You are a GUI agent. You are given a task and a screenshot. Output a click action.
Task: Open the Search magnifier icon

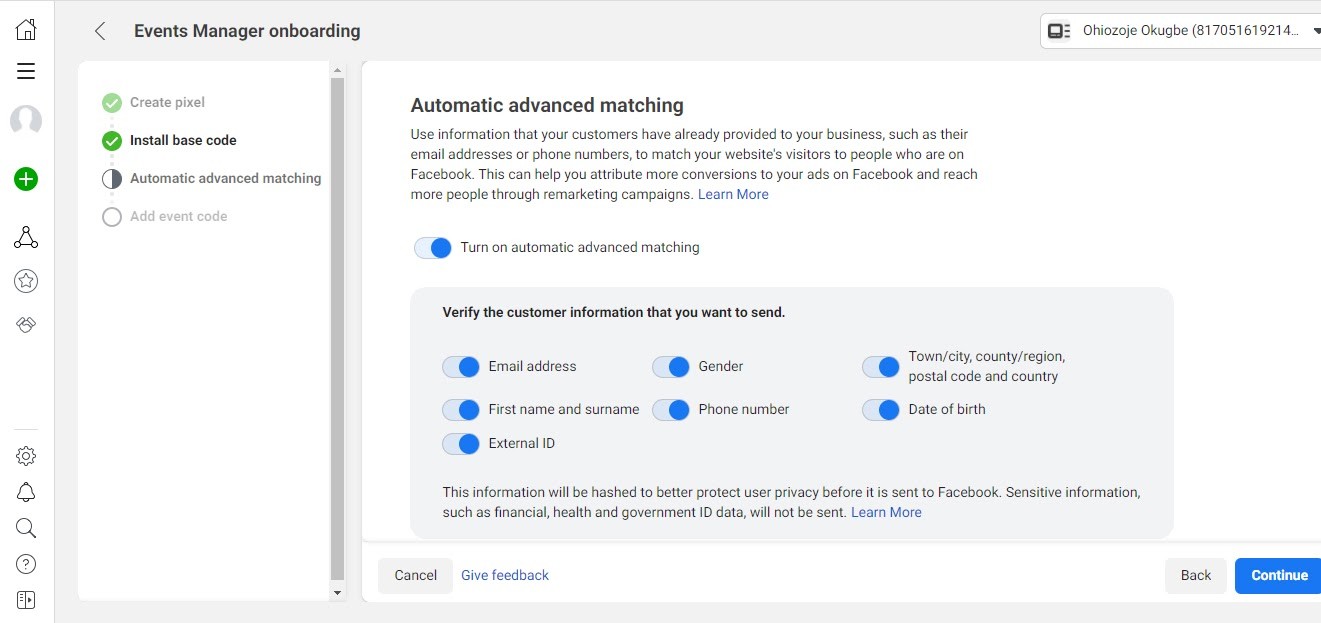tap(26, 527)
